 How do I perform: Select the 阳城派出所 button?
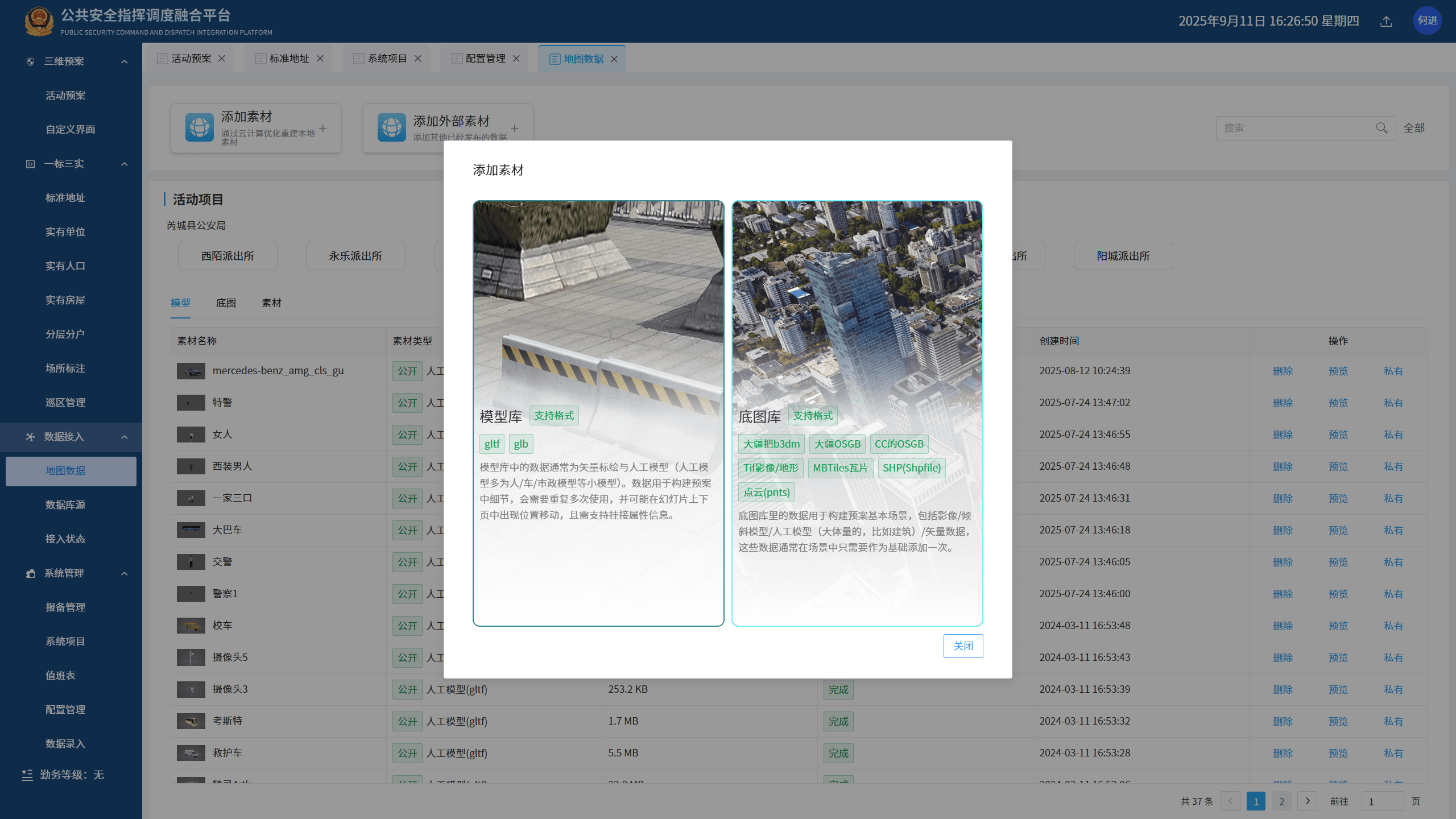[x=1123, y=256]
